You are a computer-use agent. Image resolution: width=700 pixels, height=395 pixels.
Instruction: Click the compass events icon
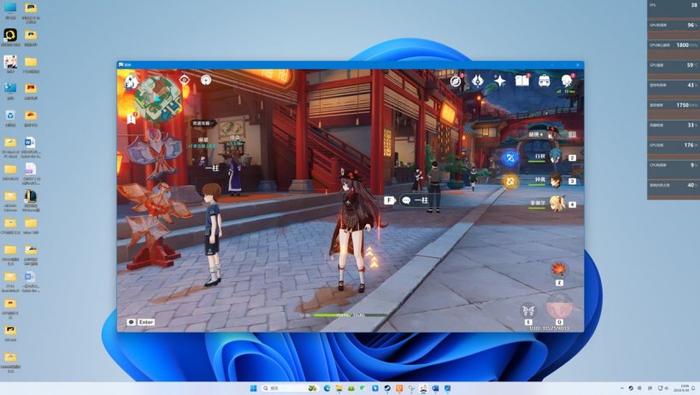pyautogui.click(x=455, y=81)
